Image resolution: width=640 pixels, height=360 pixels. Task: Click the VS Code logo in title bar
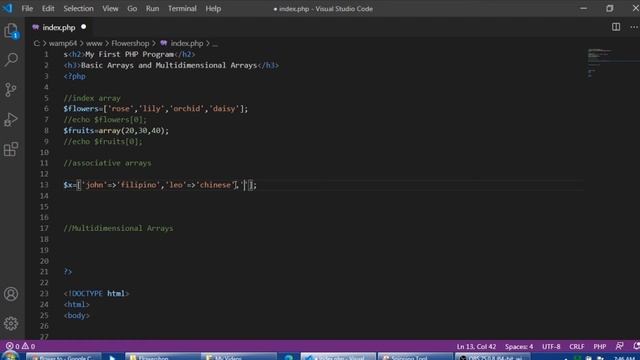pyautogui.click(x=8, y=8)
